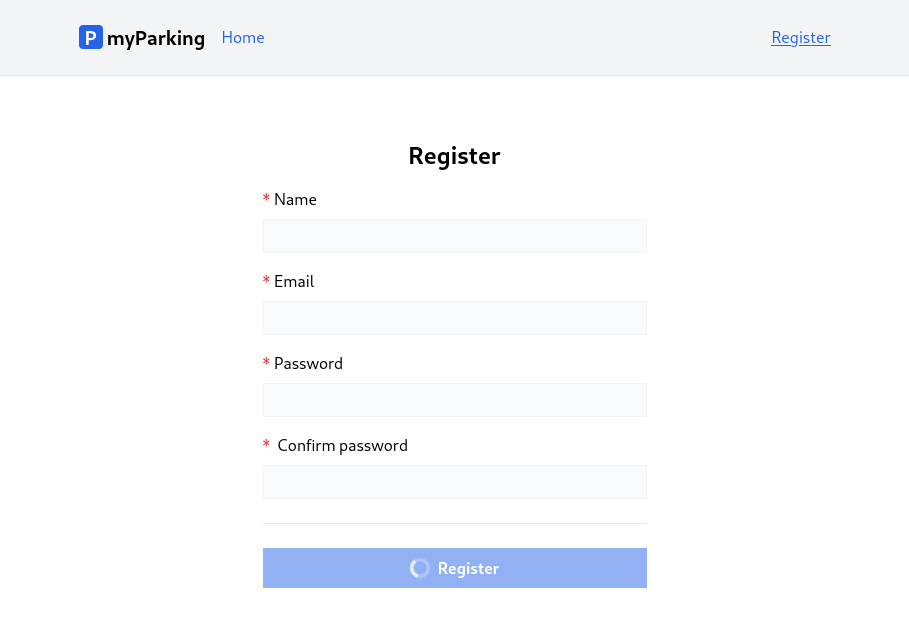Click the red asterisk beside Name
This screenshot has width=909, height=631.
pos(266,198)
